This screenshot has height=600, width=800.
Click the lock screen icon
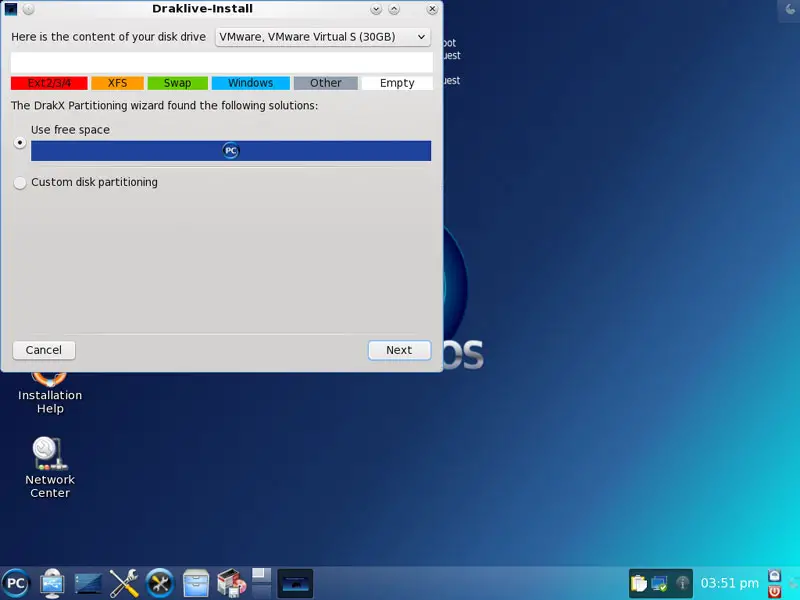click(x=774, y=576)
